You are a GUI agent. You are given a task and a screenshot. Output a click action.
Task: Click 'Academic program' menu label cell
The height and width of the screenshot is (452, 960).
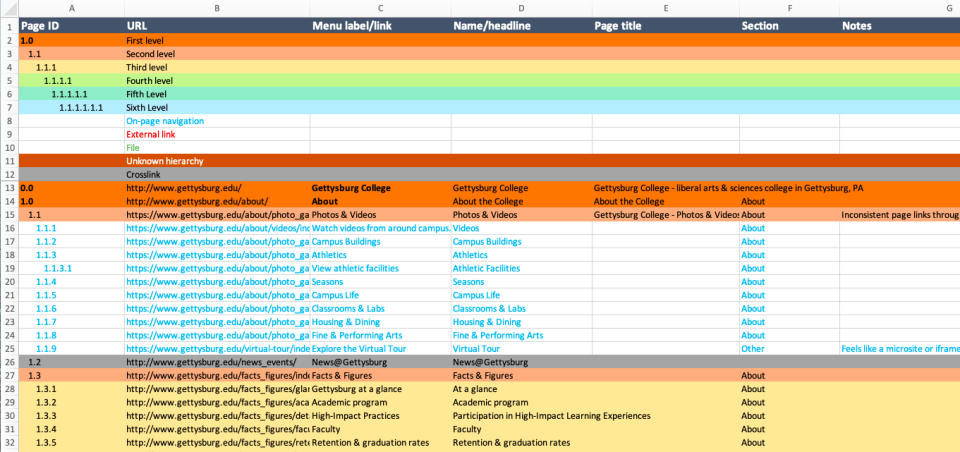tap(381, 402)
